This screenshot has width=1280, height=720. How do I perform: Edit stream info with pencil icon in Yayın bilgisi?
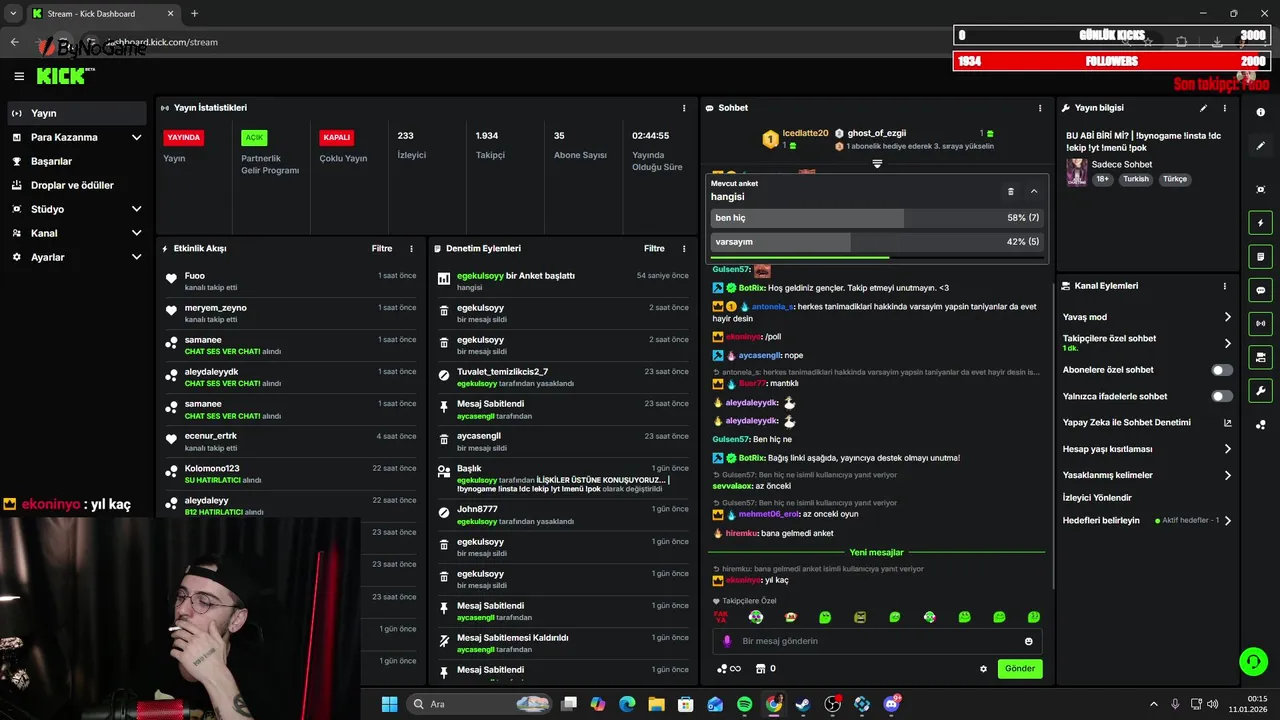point(1203,108)
